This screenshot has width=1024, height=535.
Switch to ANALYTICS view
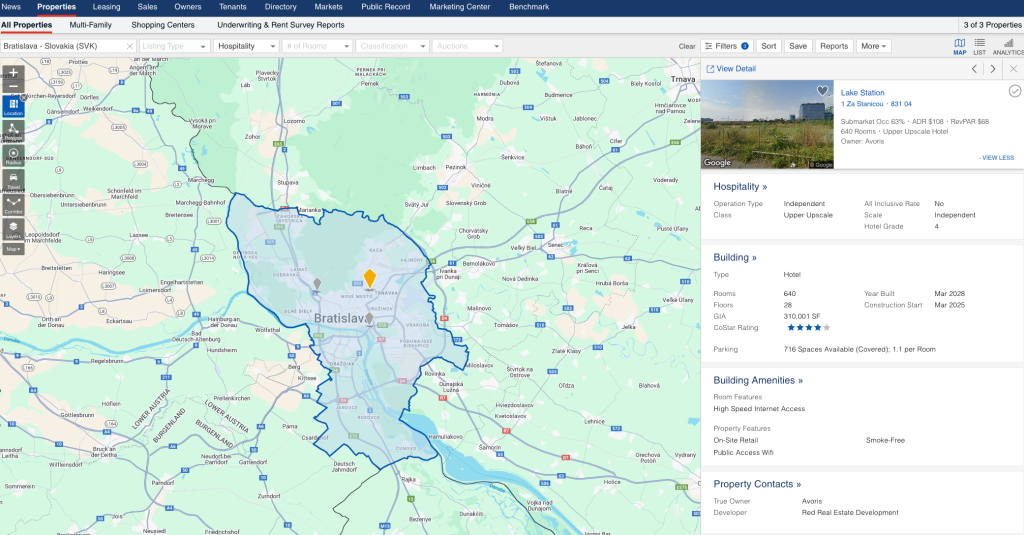pos(1008,46)
